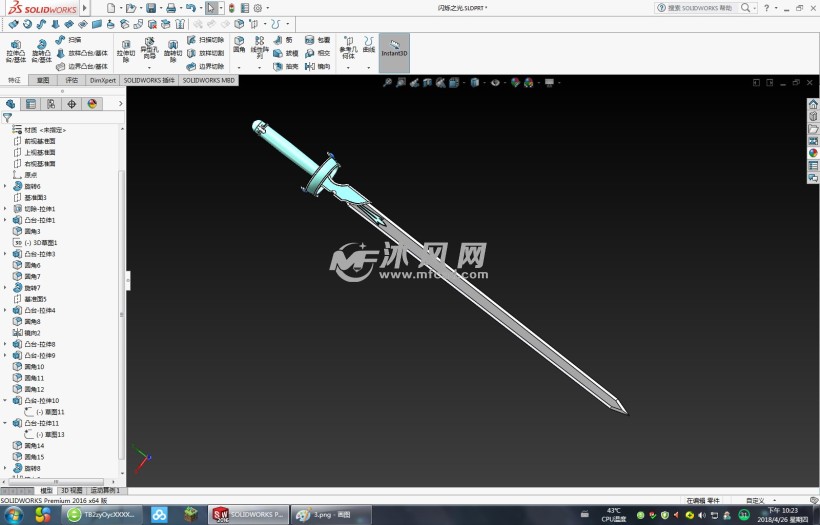The width and height of the screenshot is (820, 525).
Task: Open dropdown arrow under Hole Wizard (异型孔向导)
Action: pos(149,67)
